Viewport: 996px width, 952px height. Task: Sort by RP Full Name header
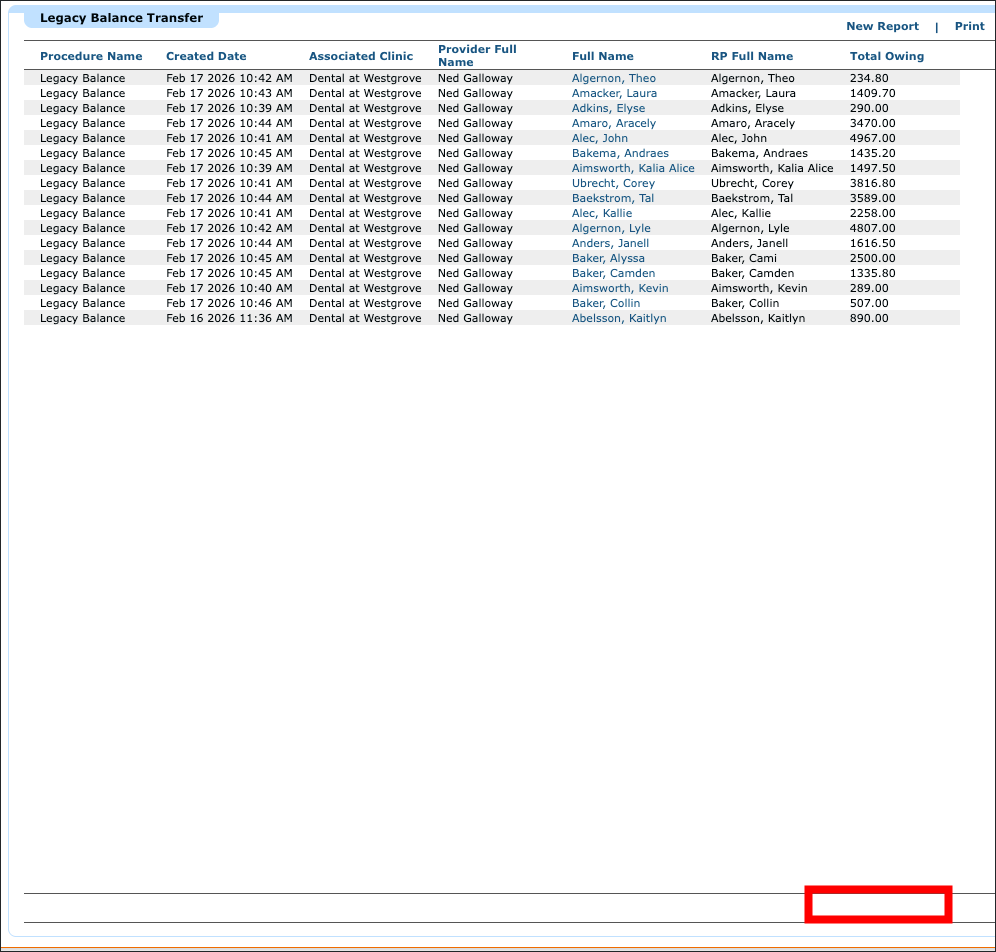pos(751,56)
